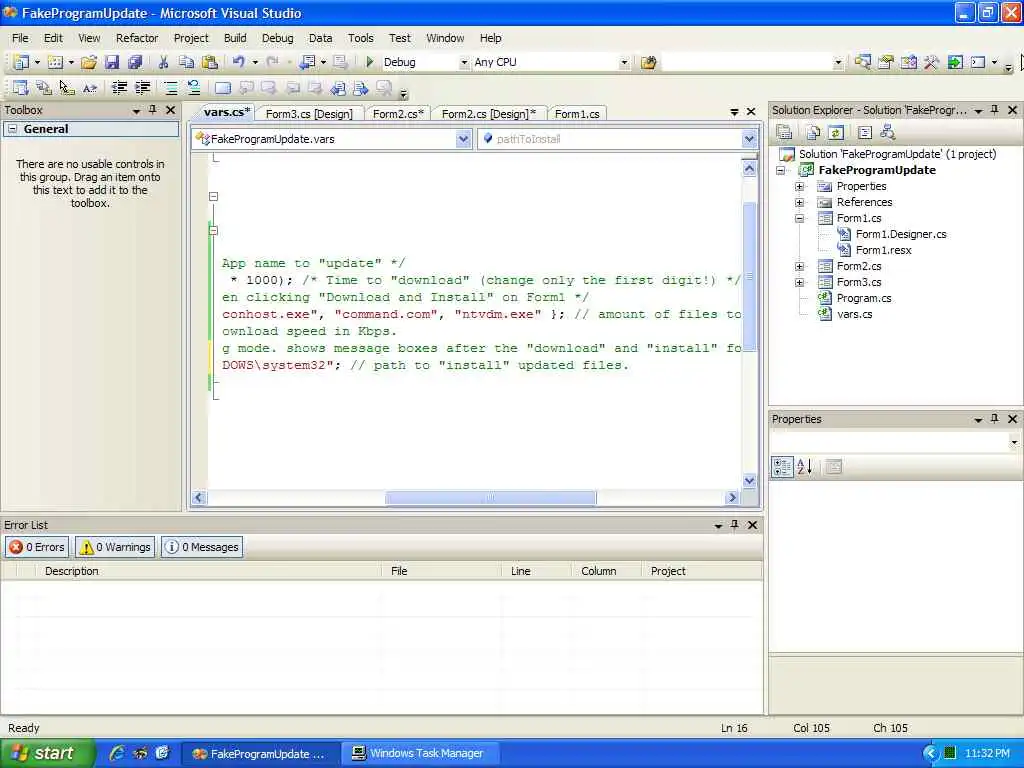This screenshot has height=768, width=1024.
Task: Click the Open File folder icon
Action: click(x=89, y=63)
